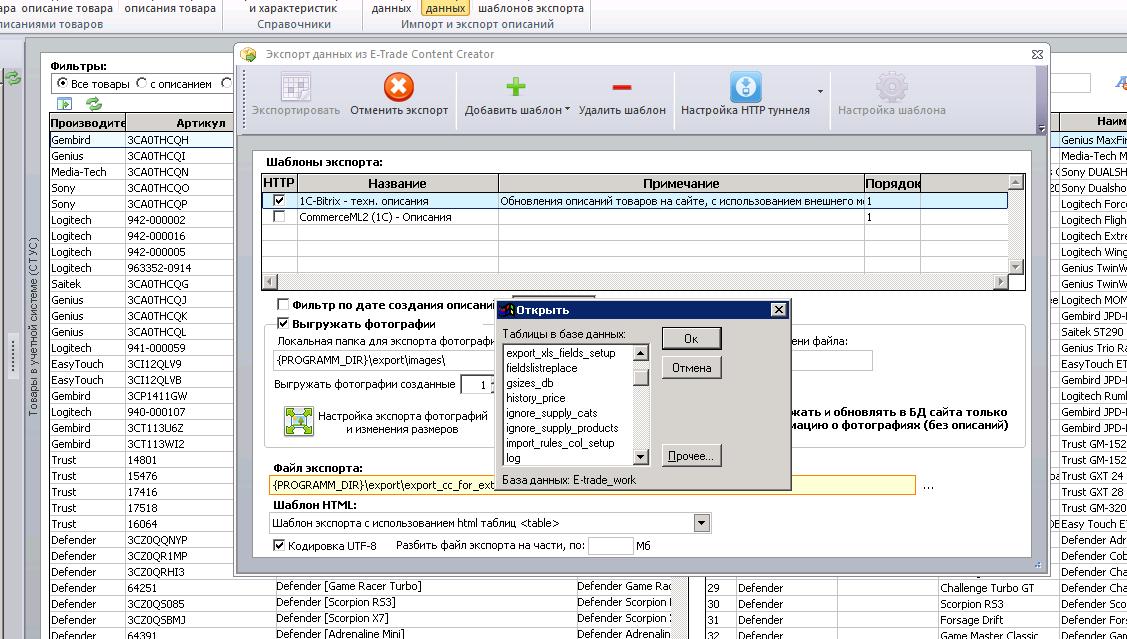The height and width of the screenshot is (639, 1127).
Task: Toggle Выгружать фотографии checkbox
Action: coord(283,324)
